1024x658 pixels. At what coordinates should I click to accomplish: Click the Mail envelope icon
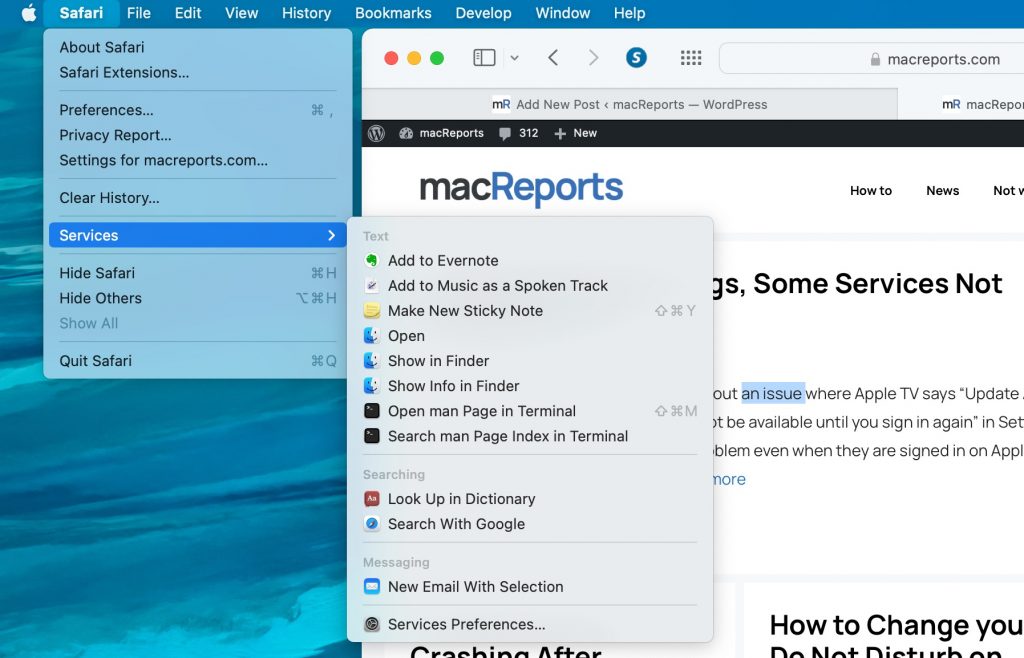click(x=372, y=586)
